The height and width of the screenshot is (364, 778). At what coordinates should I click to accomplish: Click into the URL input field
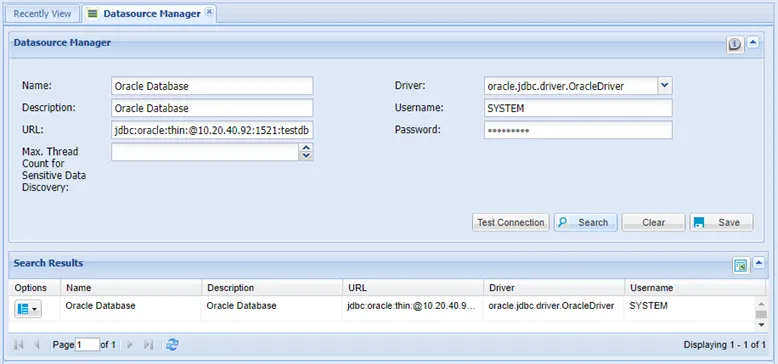pyautogui.click(x=212, y=130)
